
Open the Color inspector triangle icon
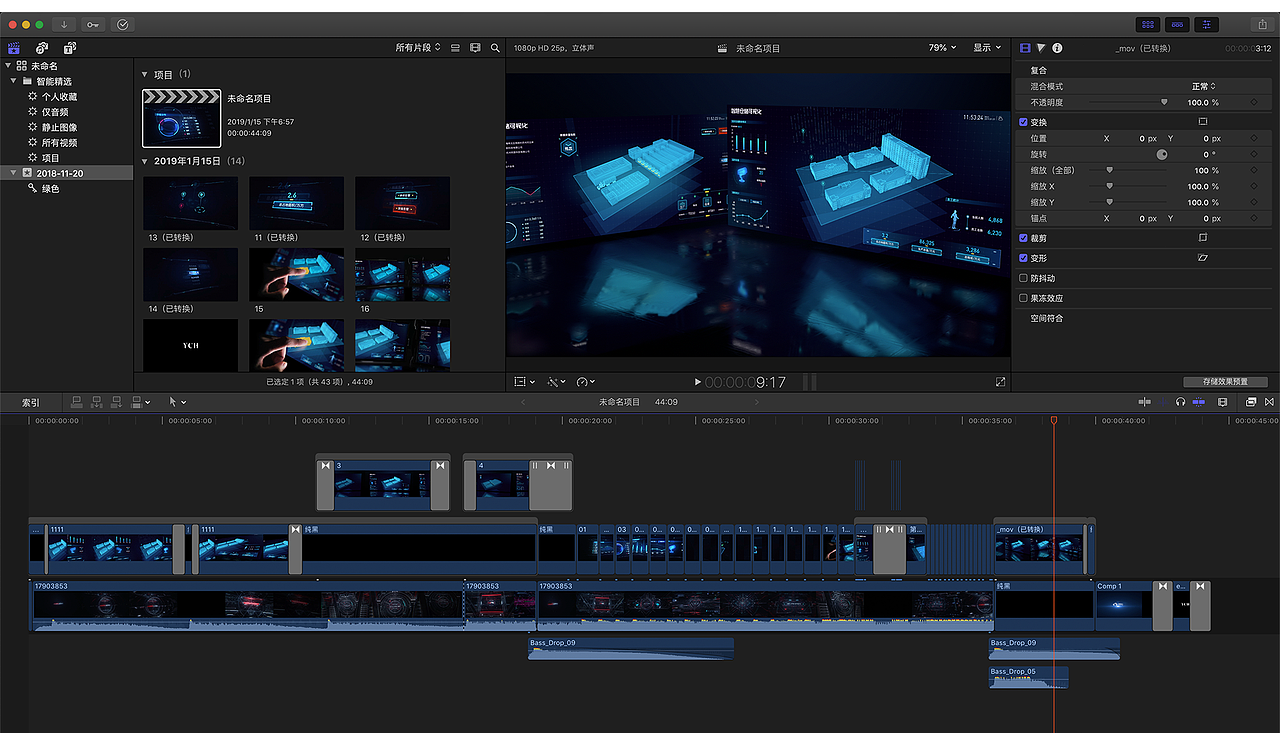tap(1041, 48)
